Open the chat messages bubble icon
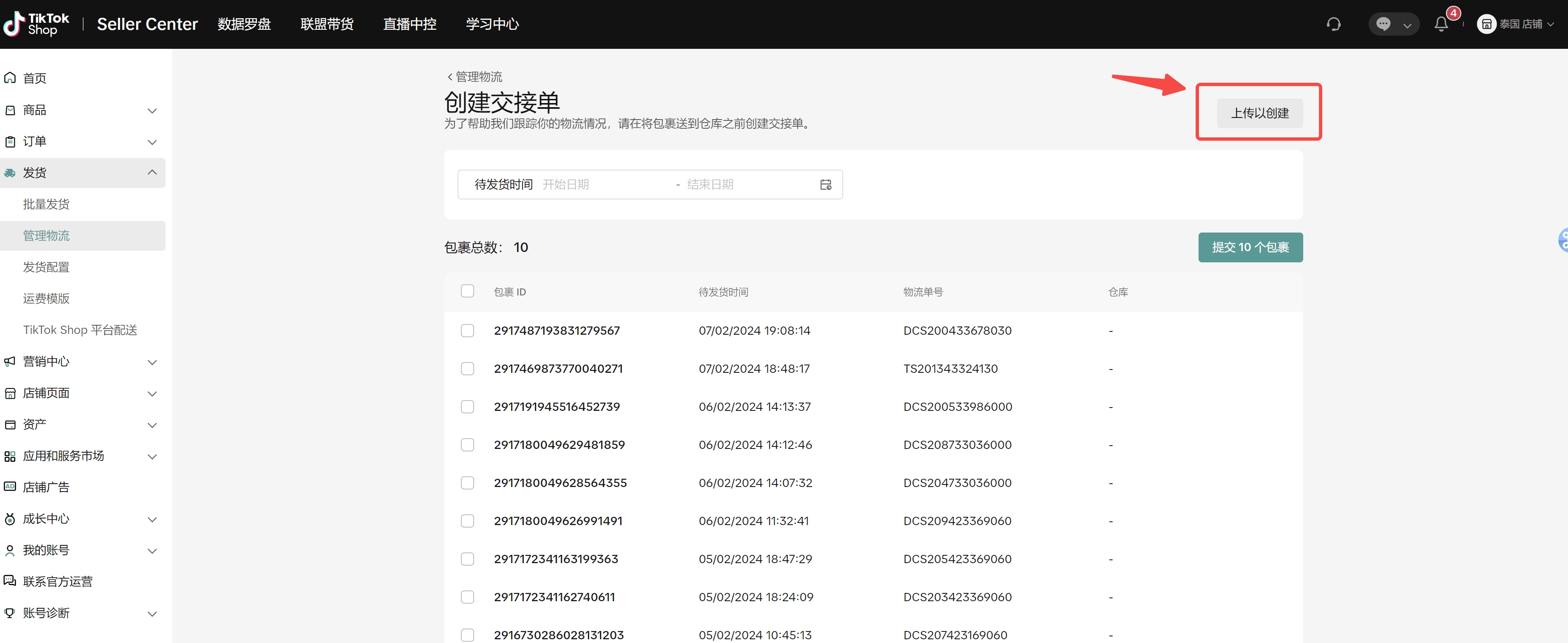Viewport: 1568px width, 643px height. point(1383,24)
